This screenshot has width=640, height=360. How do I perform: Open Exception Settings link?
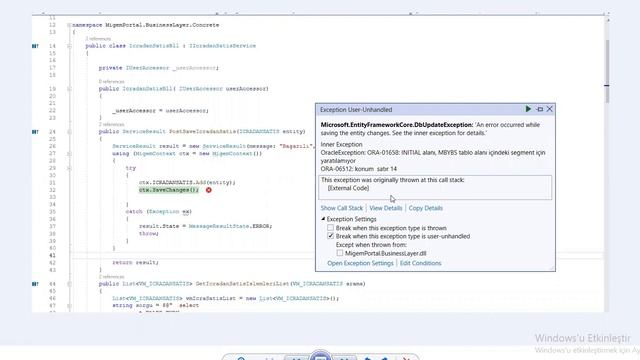click(x=360, y=263)
